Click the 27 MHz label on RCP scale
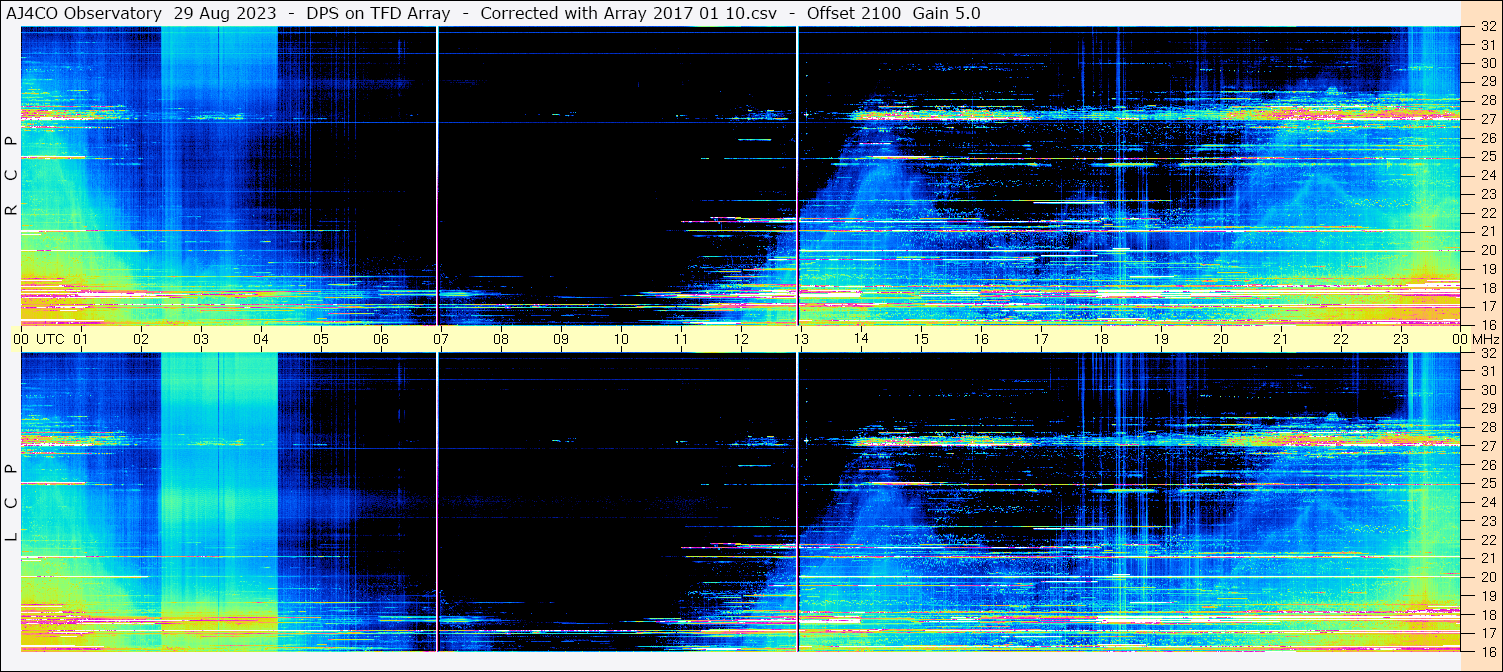This screenshot has width=1503, height=672. tap(1486, 119)
